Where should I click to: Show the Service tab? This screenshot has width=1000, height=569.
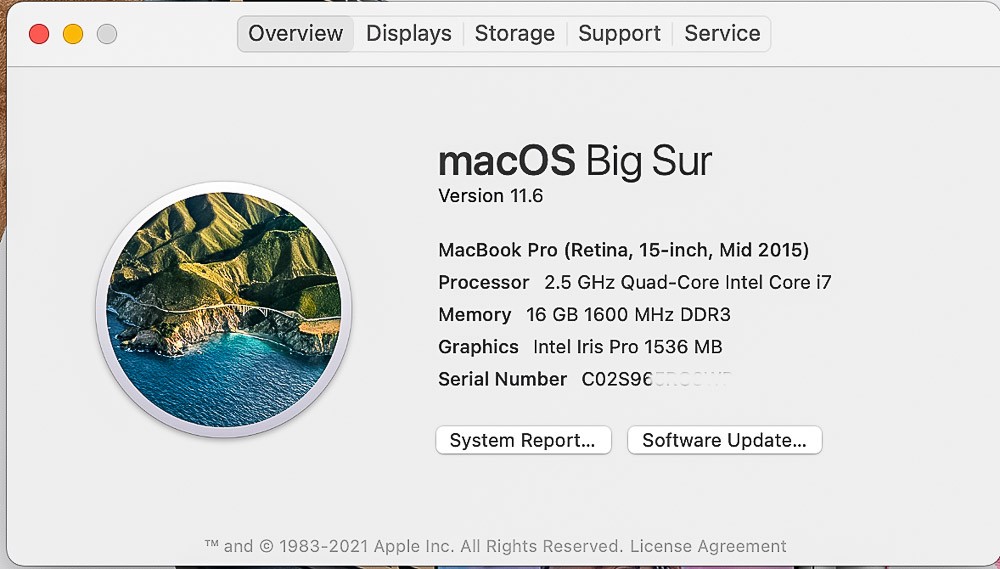coord(722,34)
